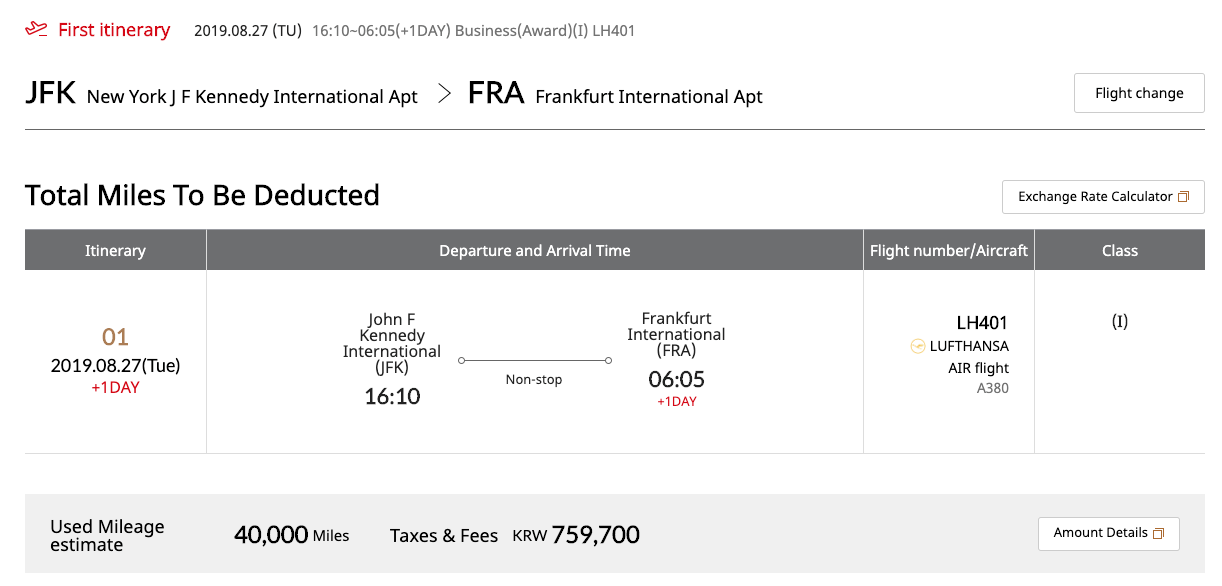This screenshot has width=1222, height=586.
Task: Click the 06:05 arrival time
Action: pyautogui.click(x=677, y=379)
